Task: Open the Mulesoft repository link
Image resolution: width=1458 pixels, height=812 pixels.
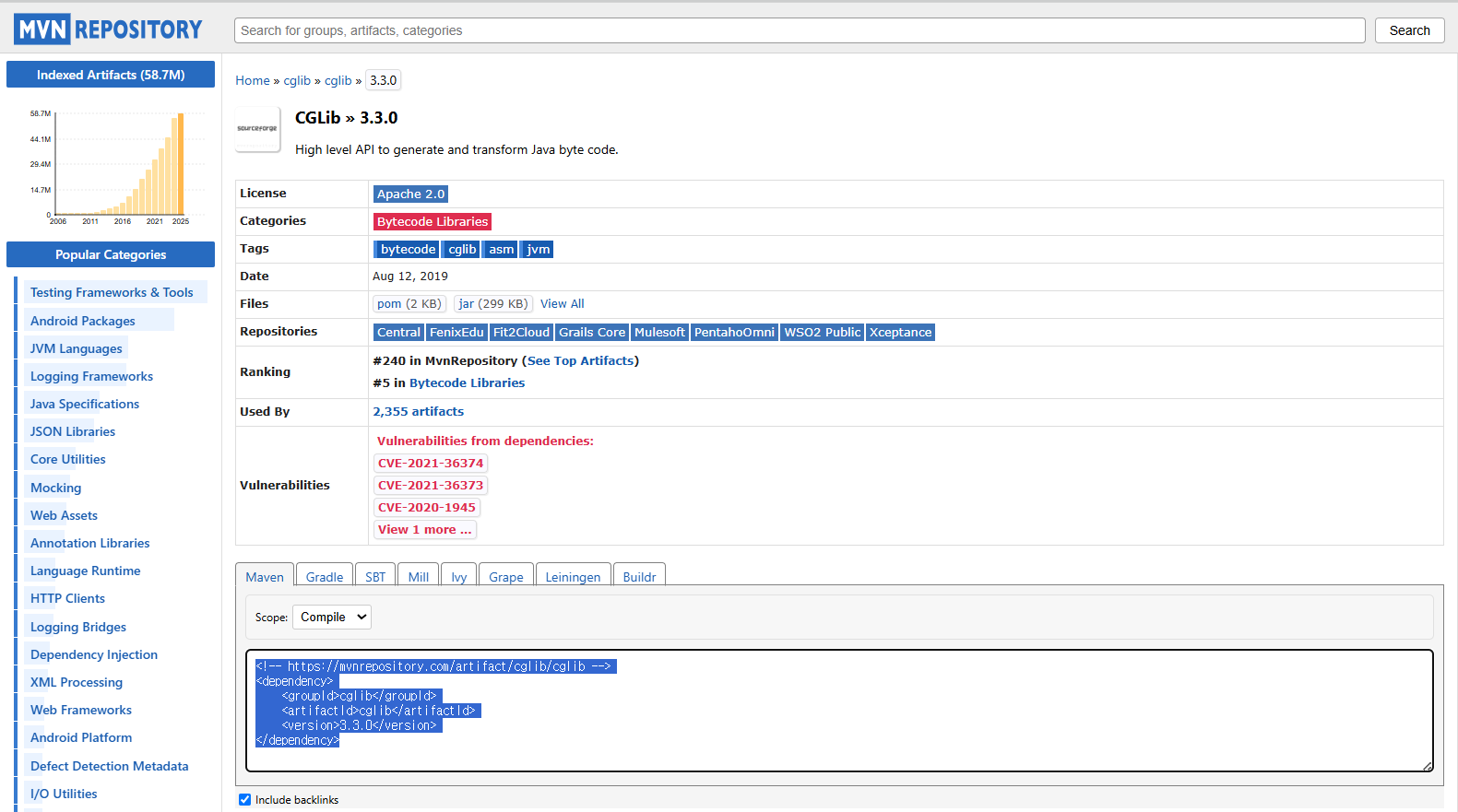Action: pyautogui.click(x=659, y=333)
